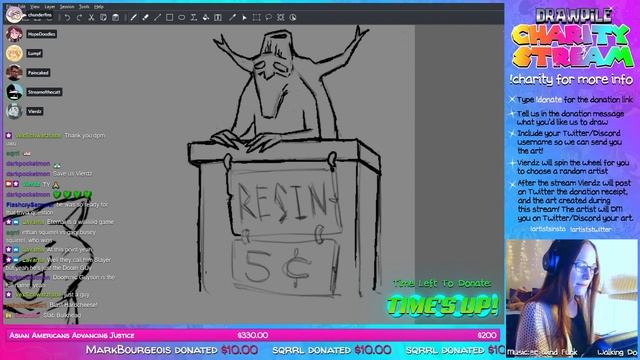
Task: Open the Session menu
Action: click(x=67, y=7)
